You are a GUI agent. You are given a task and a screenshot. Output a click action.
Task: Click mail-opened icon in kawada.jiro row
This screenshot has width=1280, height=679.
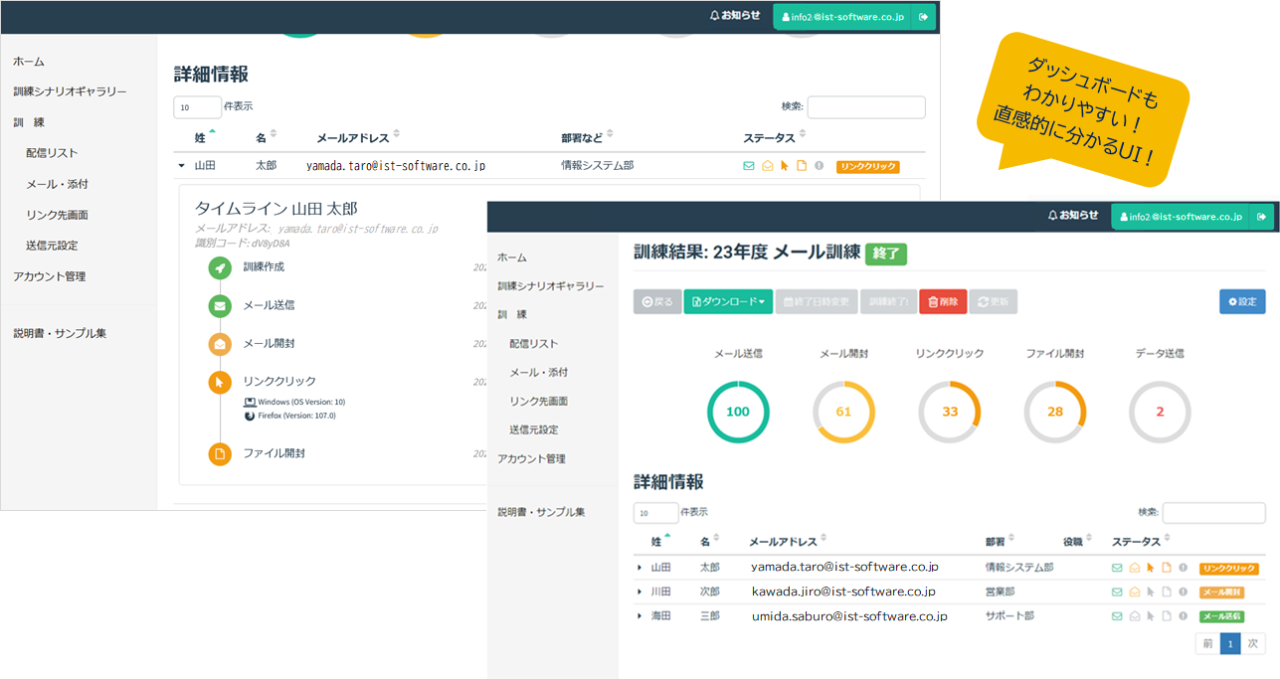coord(1134,592)
